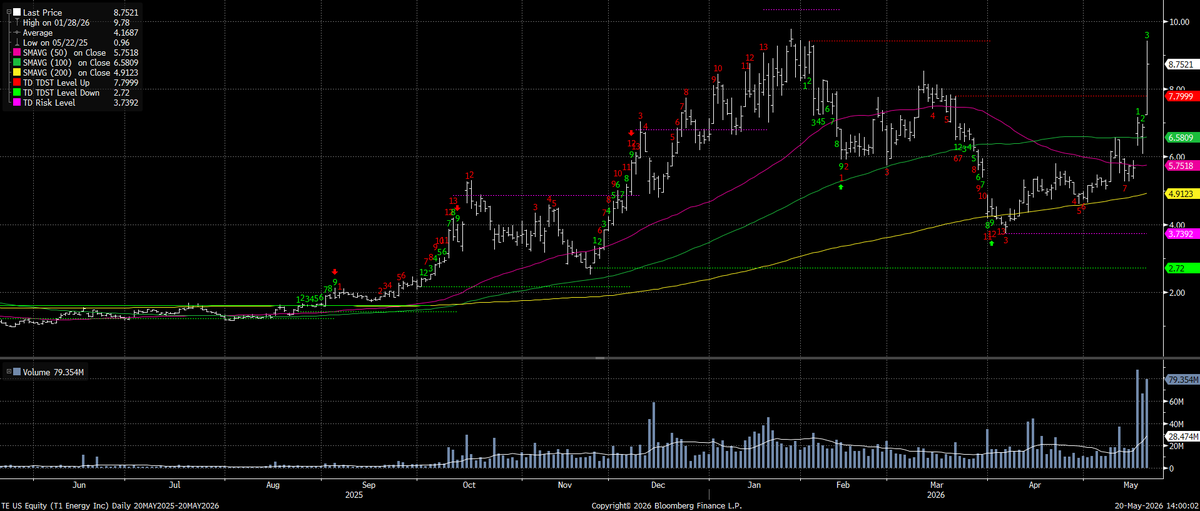Click the Oct label on time axis
The height and width of the screenshot is (511, 1200).
click(468, 483)
